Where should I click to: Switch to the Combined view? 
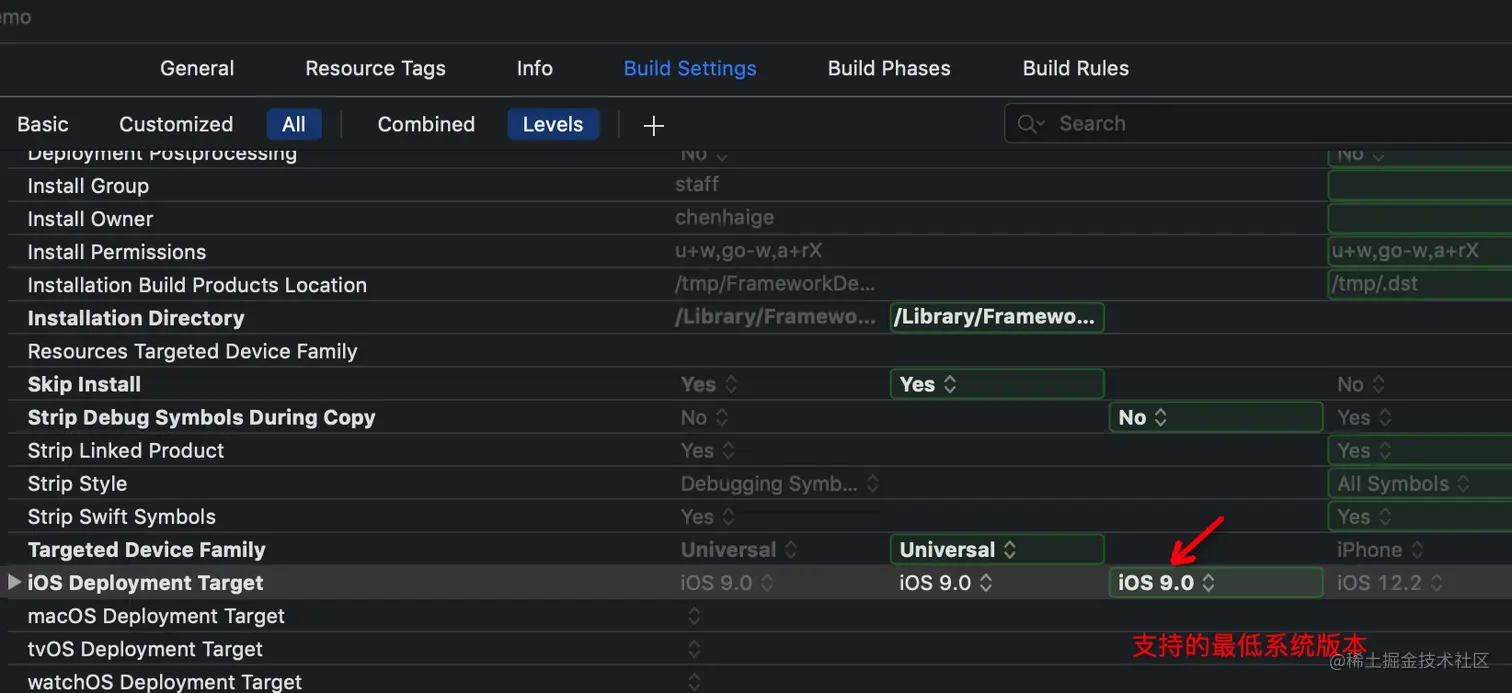(426, 125)
